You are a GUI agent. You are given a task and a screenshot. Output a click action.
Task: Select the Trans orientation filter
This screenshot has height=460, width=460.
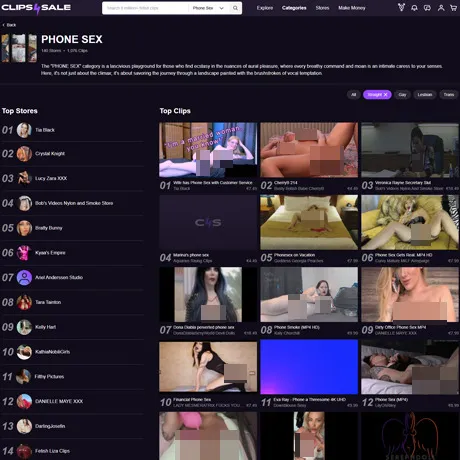[449, 95]
